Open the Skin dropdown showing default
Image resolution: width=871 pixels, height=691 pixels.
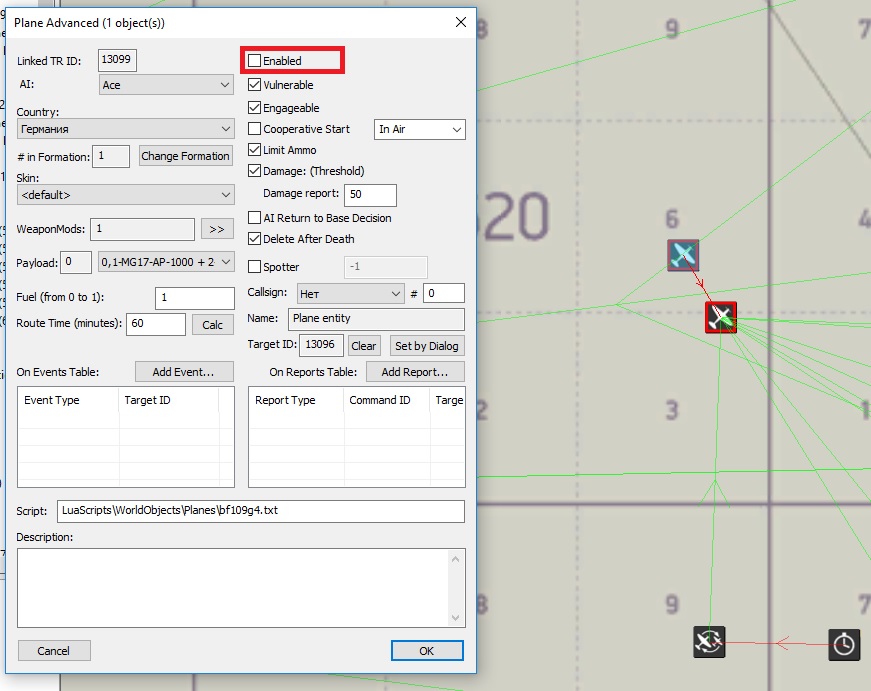pos(126,195)
